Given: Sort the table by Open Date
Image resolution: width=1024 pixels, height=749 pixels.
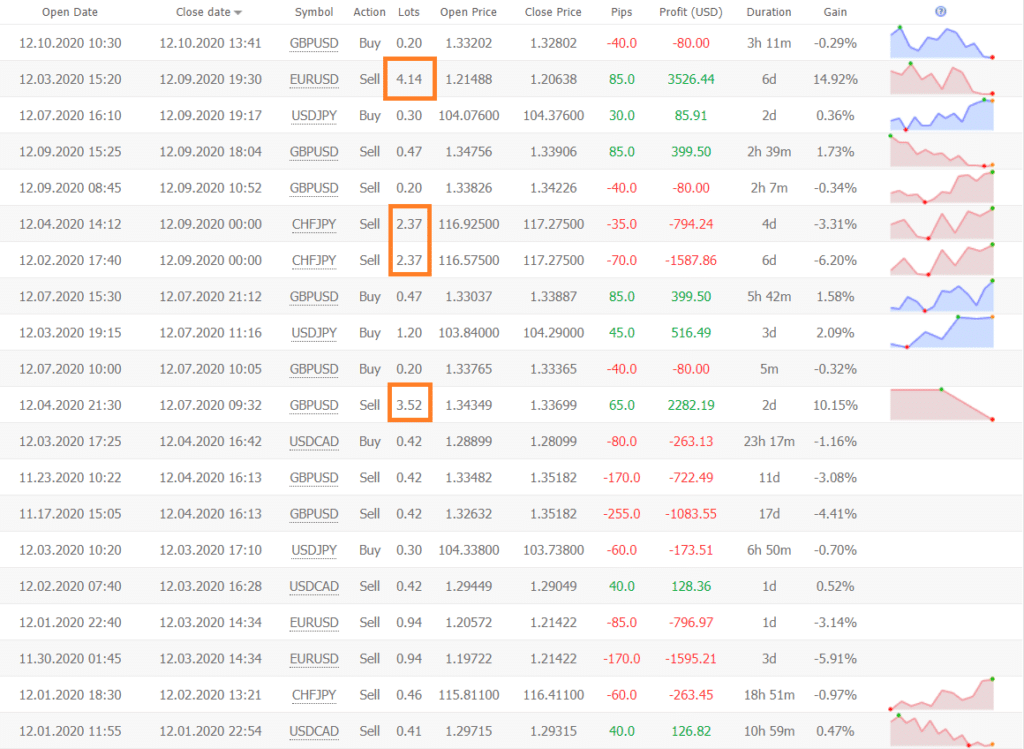Looking at the screenshot, I should (69, 12).
